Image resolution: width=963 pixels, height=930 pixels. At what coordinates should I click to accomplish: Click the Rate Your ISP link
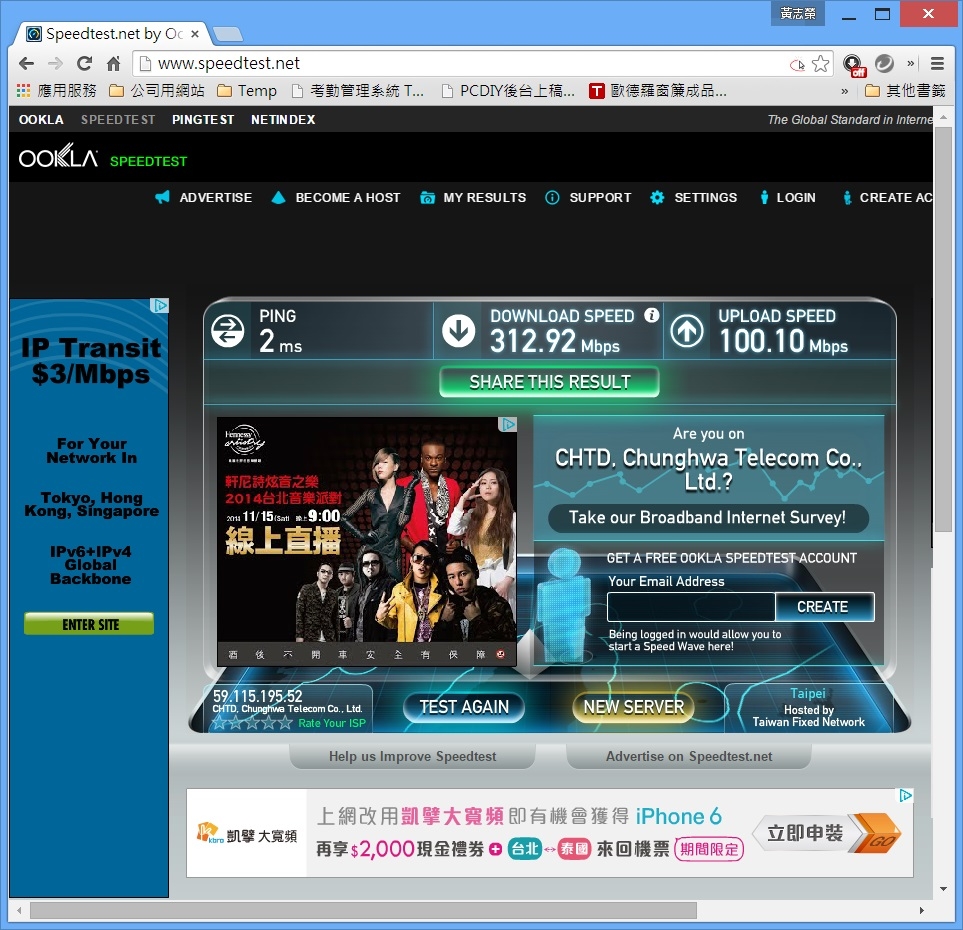coord(332,724)
